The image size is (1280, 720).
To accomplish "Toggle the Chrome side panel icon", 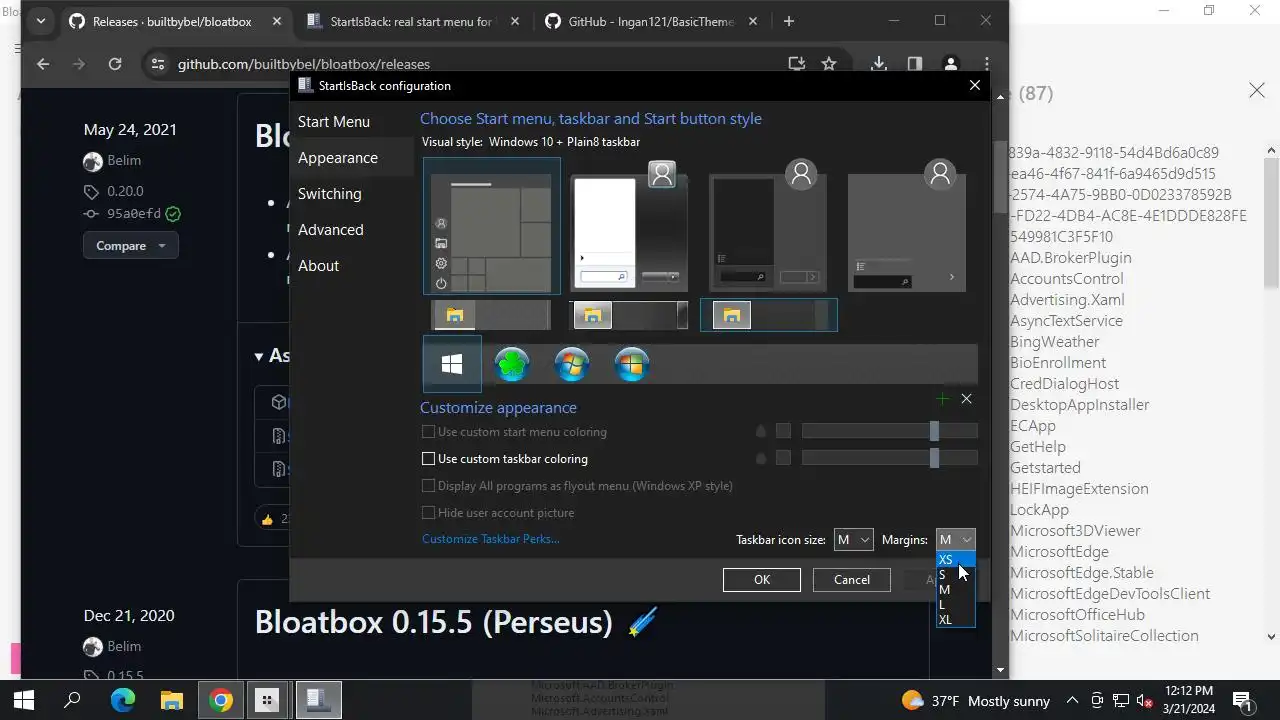I will [x=914, y=64].
